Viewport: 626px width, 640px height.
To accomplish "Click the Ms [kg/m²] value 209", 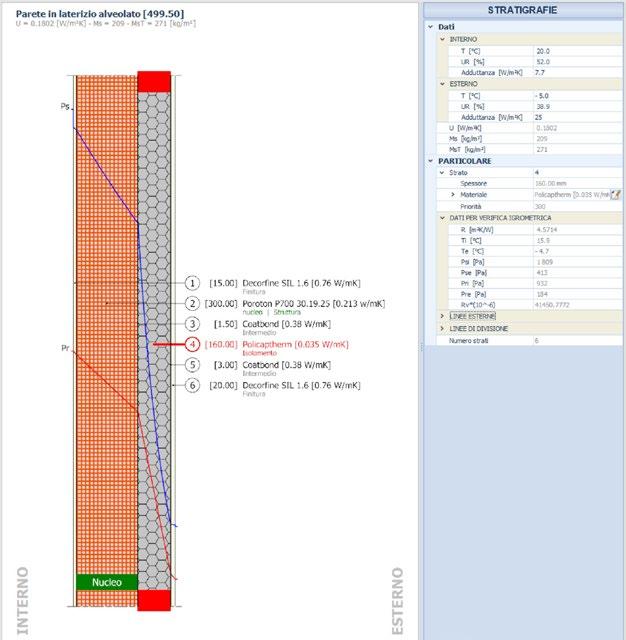I will point(578,139).
